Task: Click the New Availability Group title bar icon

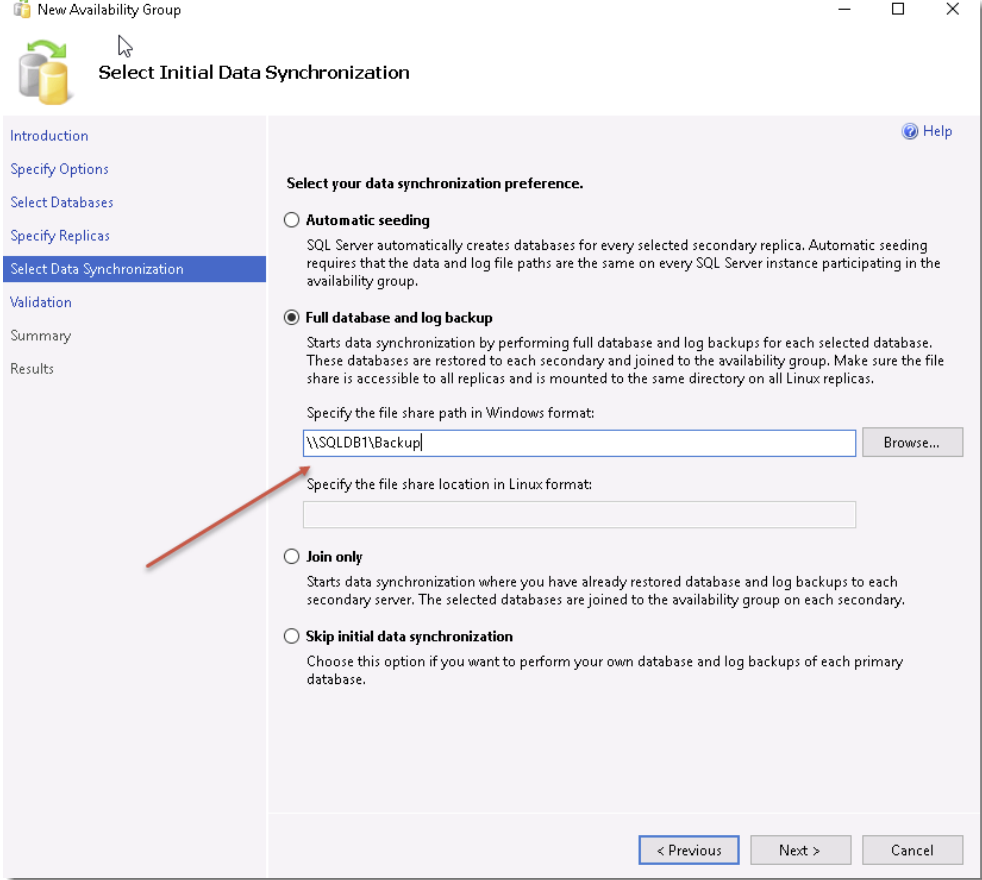Action: click(x=22, y=9)
